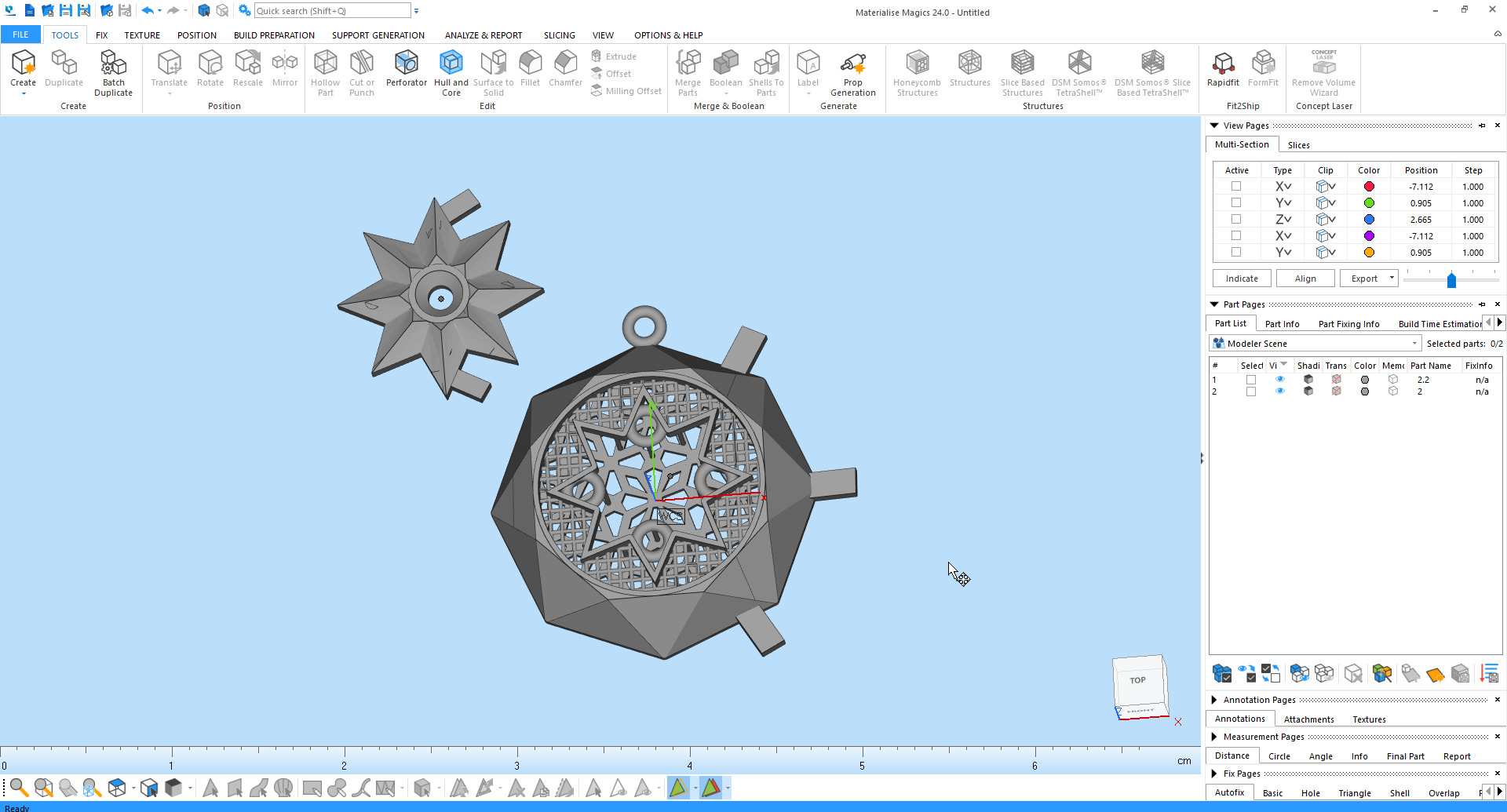
Task: Click the Remove Volume Wizard icon
Action: (1323, 62)
